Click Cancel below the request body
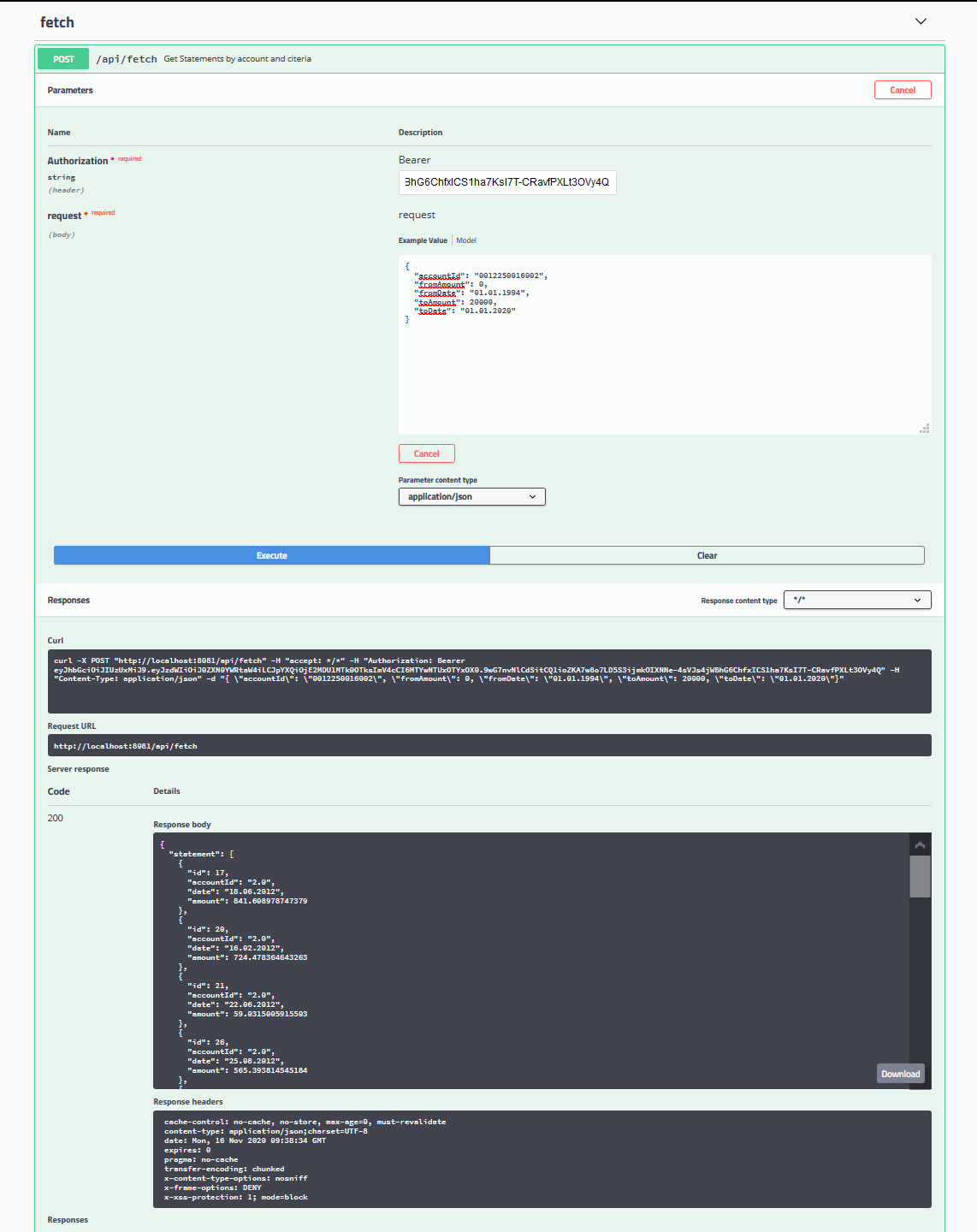Image resolution: width=977 pixels, height=1232 pixels. point(426,453)
